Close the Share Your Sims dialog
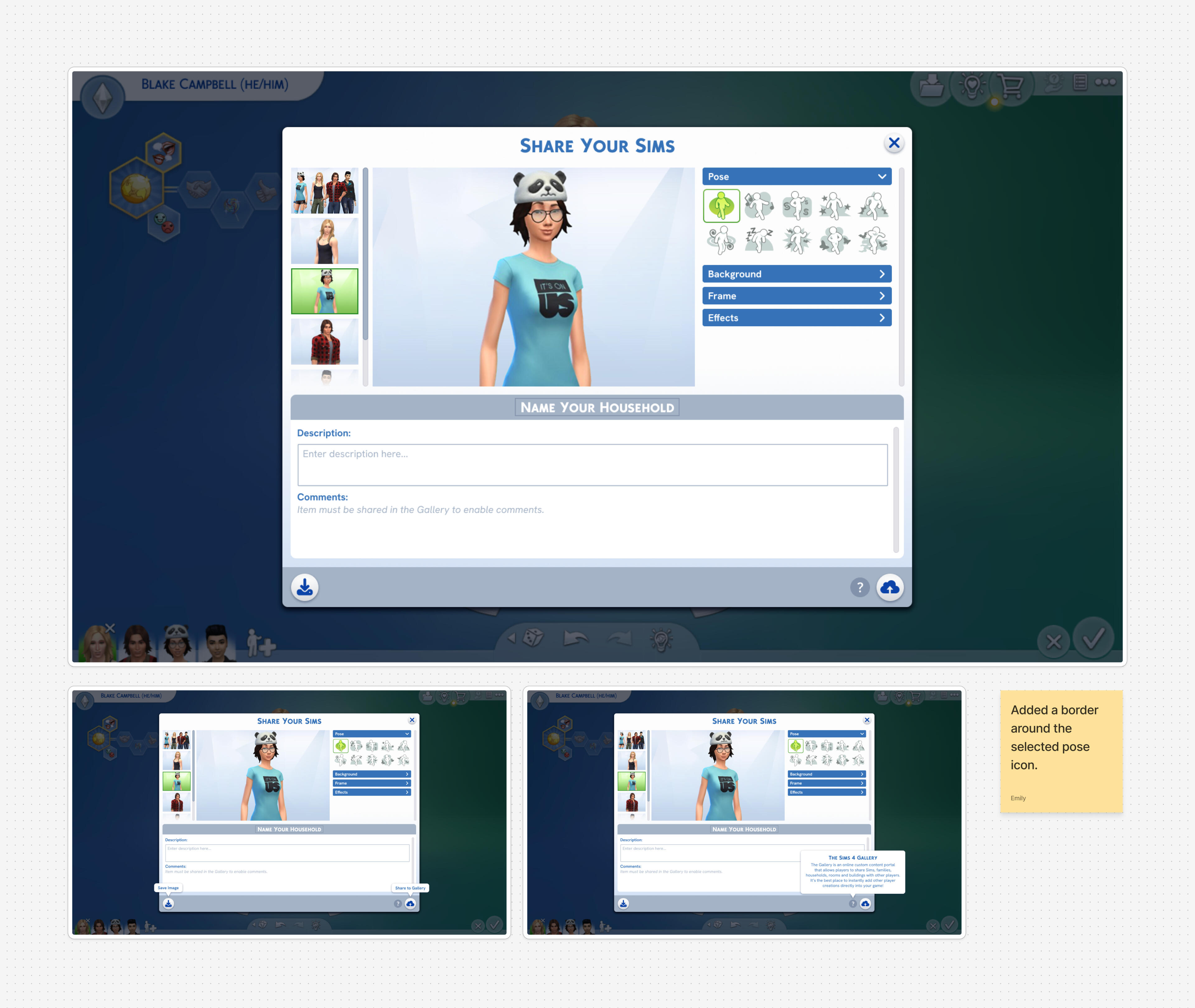1195x1008 pixels. (x=894, y=143)
